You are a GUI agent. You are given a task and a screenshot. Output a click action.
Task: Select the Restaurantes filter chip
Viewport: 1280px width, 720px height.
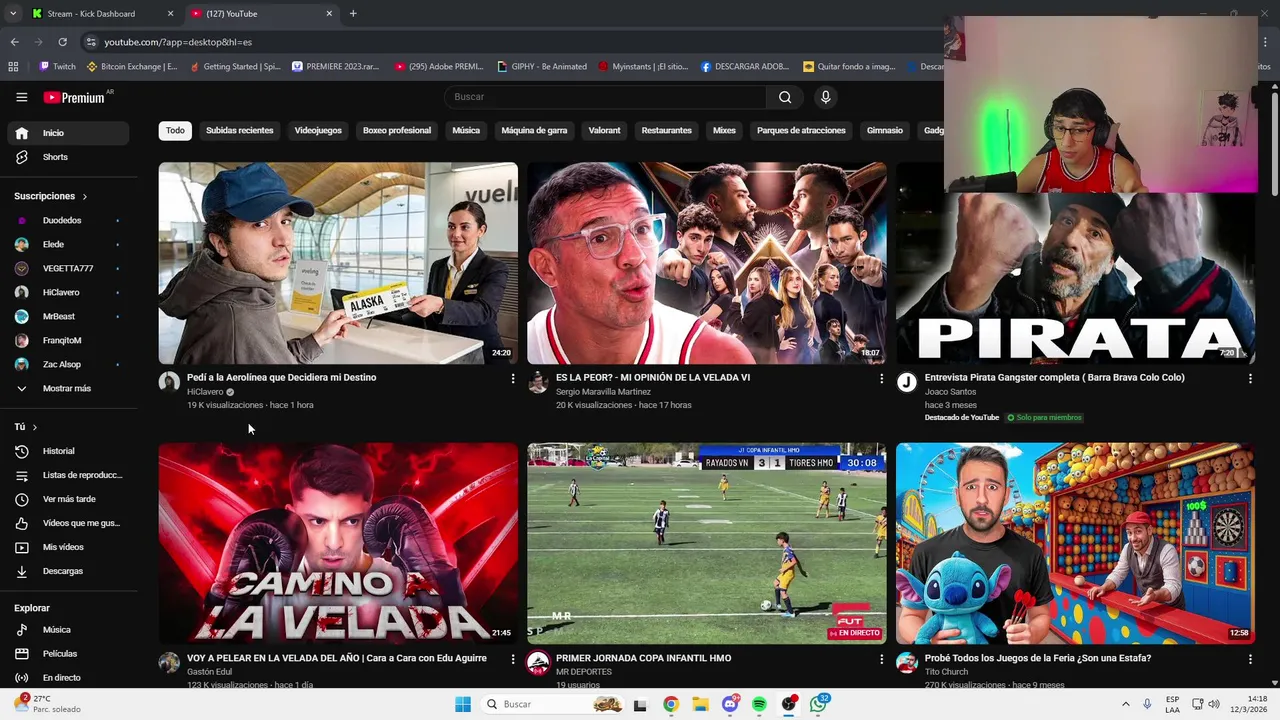666,131
